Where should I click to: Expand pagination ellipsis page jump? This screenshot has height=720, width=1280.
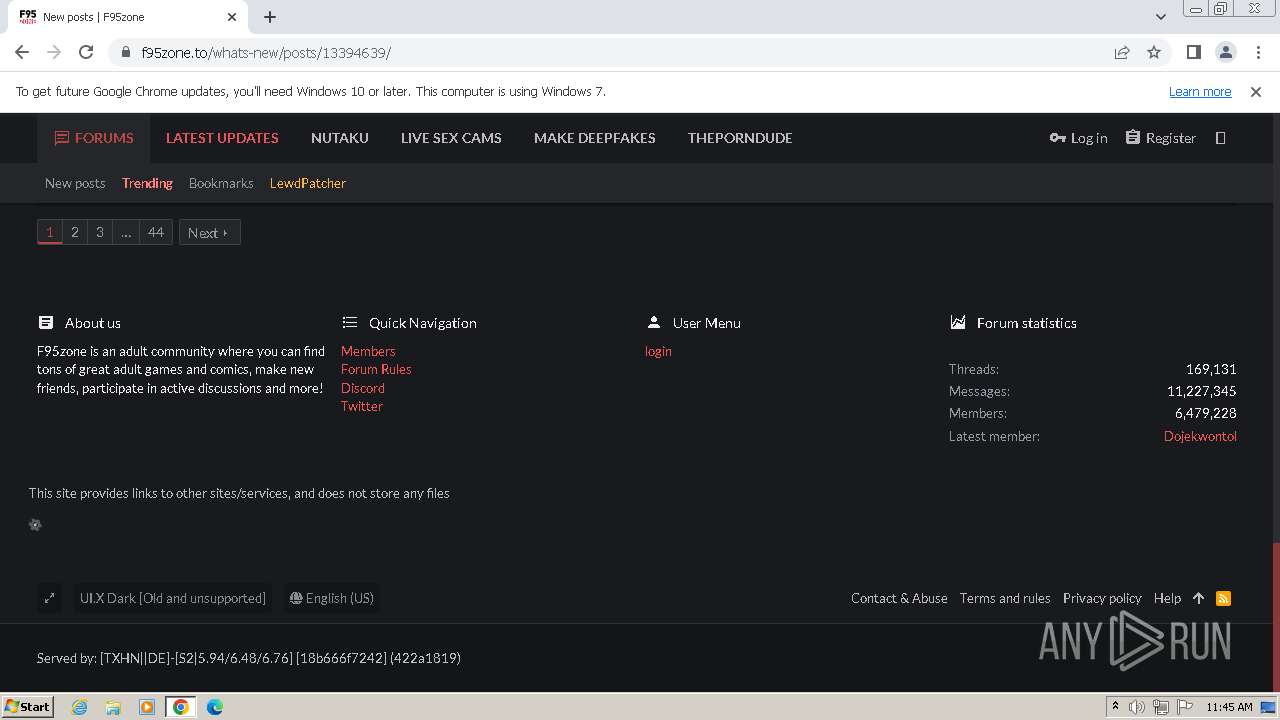pyautogui.click(x=125, y=232)
